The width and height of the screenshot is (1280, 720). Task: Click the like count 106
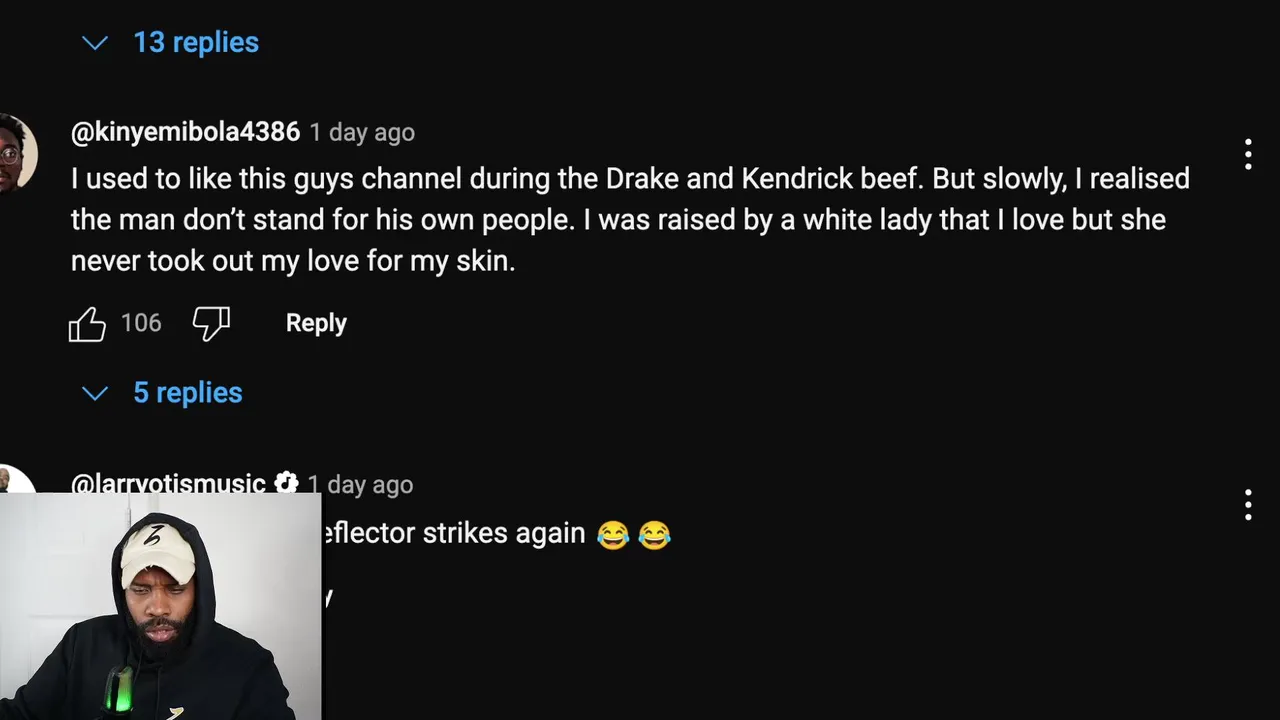(141, 323)
